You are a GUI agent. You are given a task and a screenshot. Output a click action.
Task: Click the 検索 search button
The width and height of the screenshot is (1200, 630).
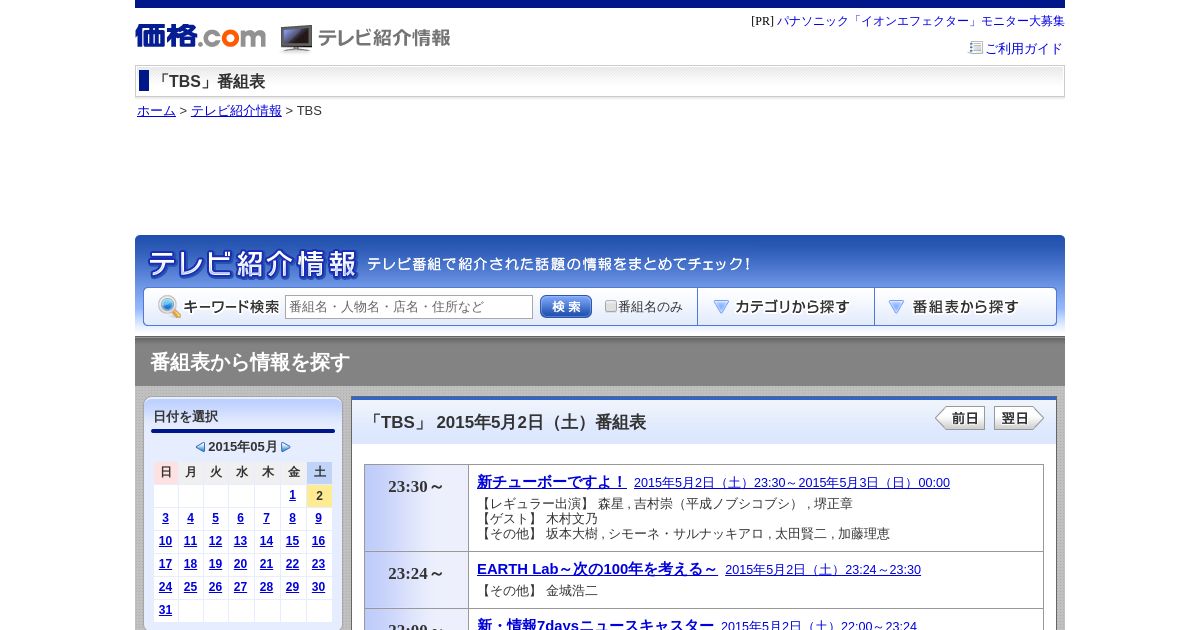[566, 307]
